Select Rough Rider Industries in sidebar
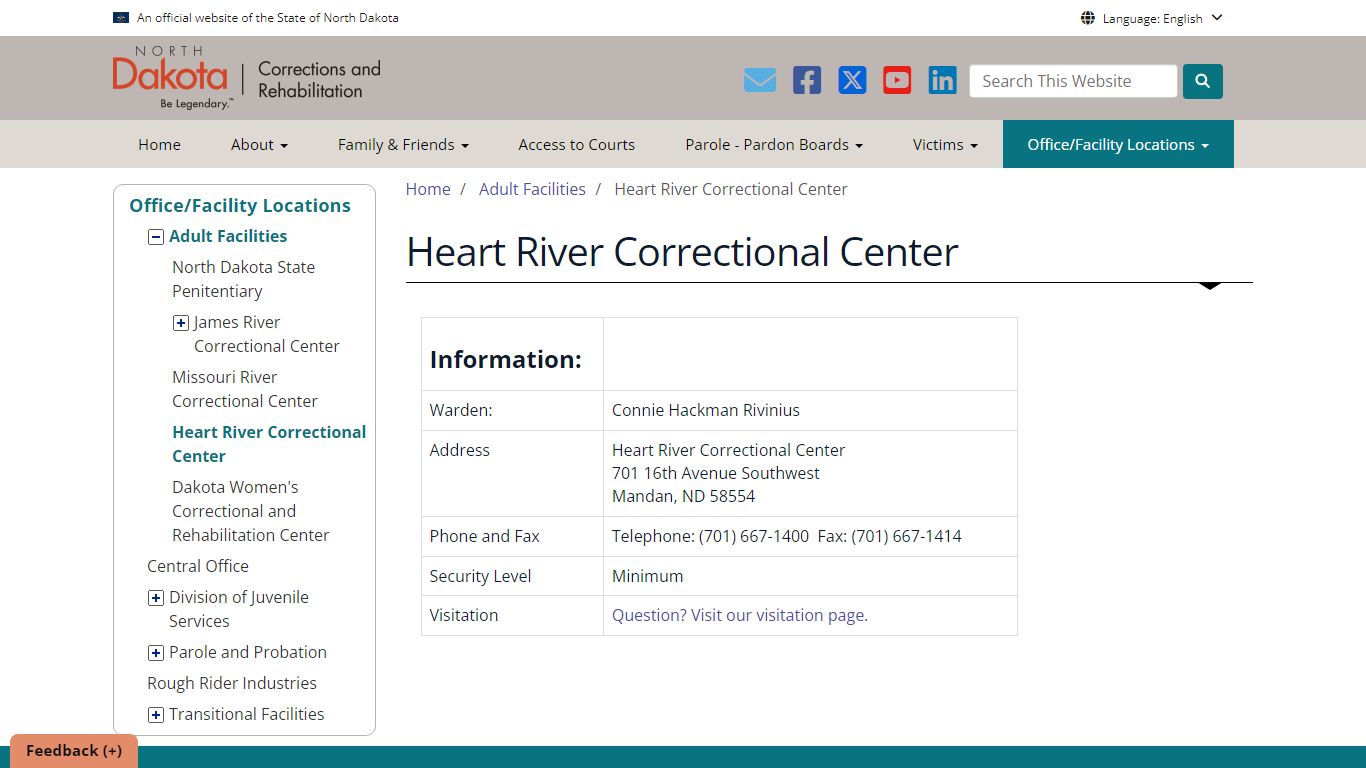Viewport: 1366px width, 768px height. click(x=232, y=683)
